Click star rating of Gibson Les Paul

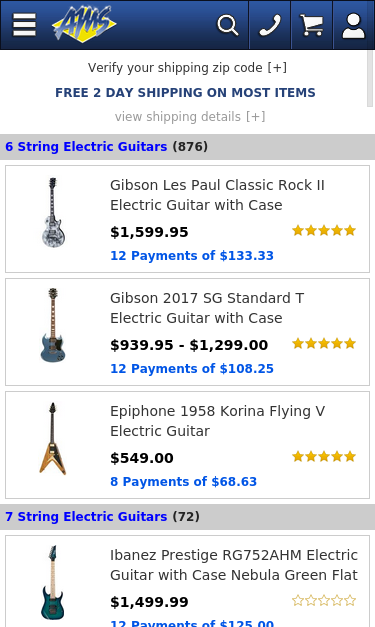click(x=324, y=231)
